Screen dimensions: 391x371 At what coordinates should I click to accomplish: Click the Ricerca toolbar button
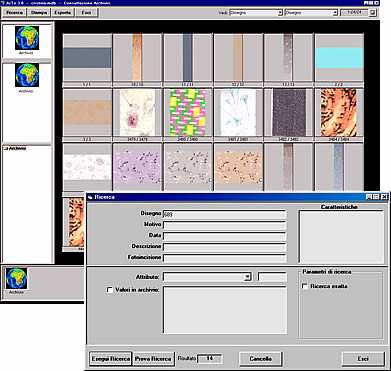click(x=15, y=13)
